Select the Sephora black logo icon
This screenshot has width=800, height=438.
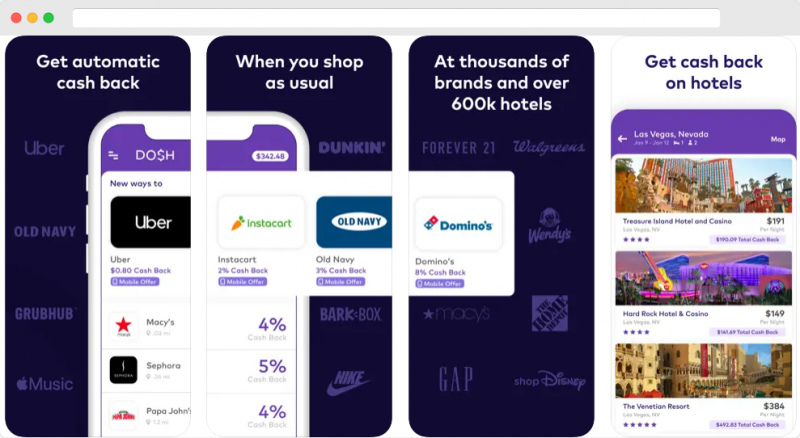point(123,370)
